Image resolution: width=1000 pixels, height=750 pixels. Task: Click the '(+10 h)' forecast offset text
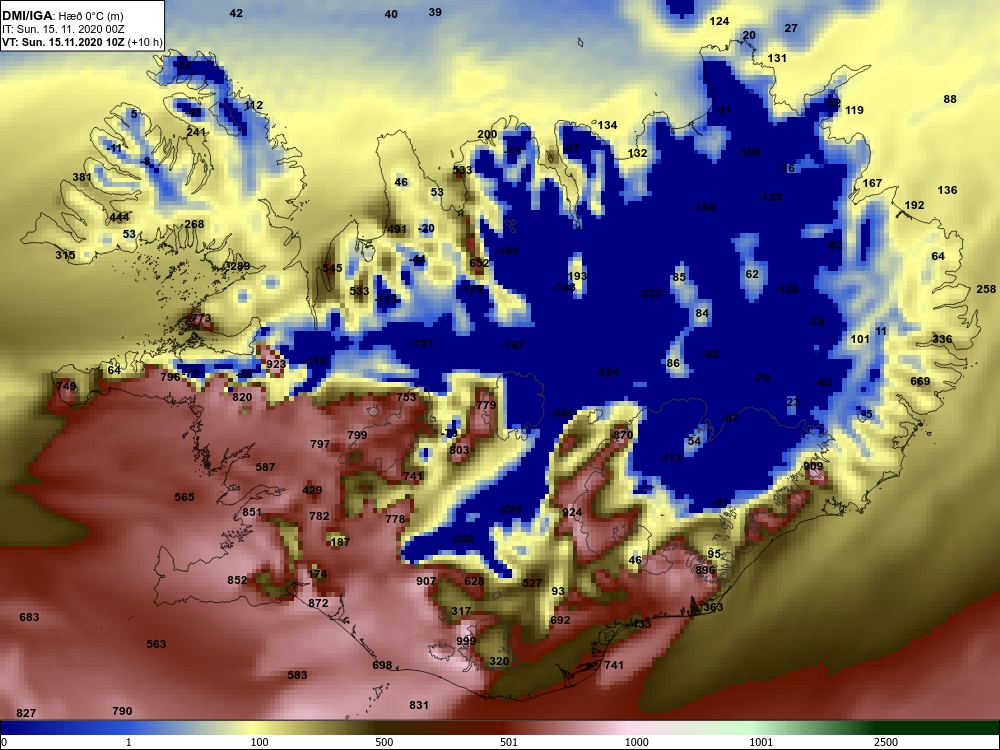click(x=145, y=43)
